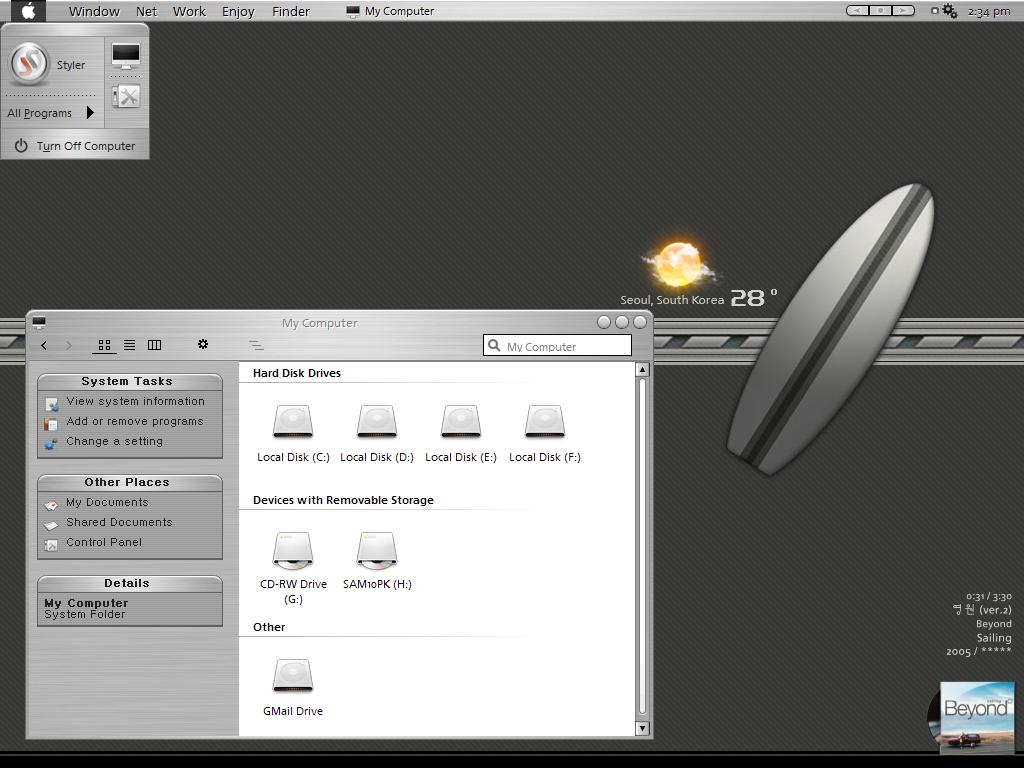The width and height of the screenshot is (1024, 768).
Task: Open Shared Documents link
Action: coord(119,522)
